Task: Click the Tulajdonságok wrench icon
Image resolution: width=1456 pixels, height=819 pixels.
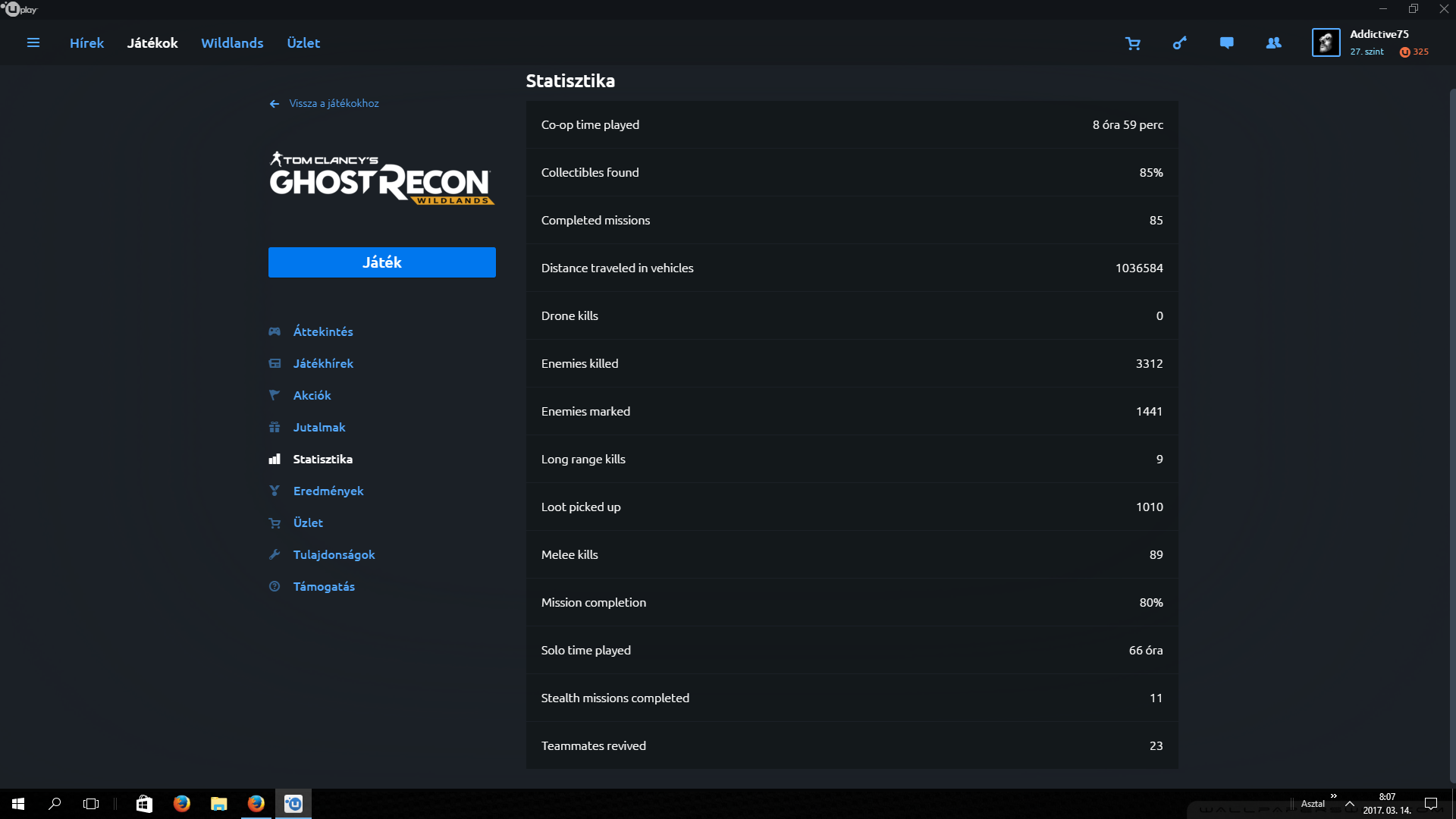Action: (x=275, y=554)
